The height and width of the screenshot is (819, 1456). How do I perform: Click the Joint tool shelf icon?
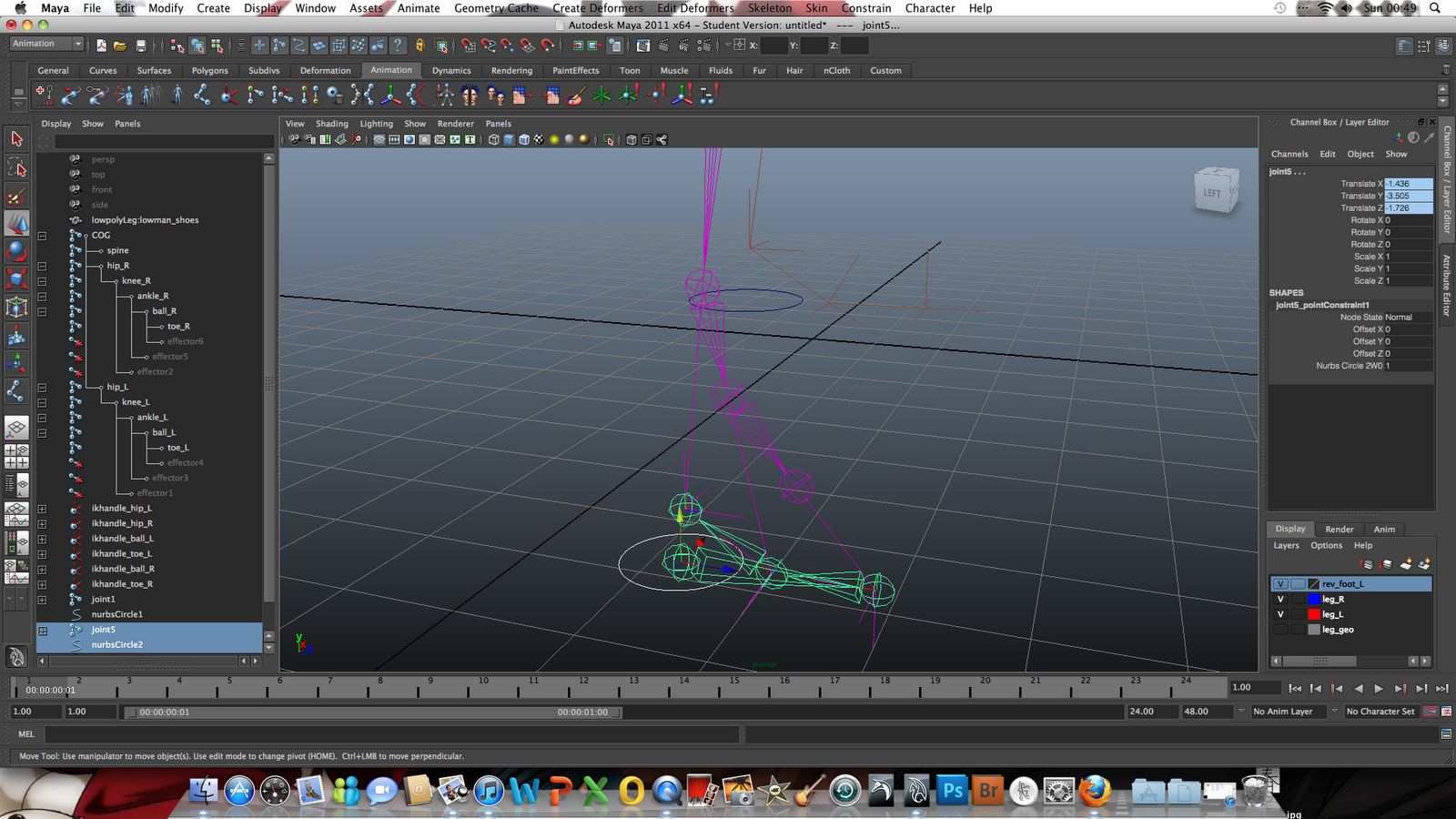[x=202, y=94]
